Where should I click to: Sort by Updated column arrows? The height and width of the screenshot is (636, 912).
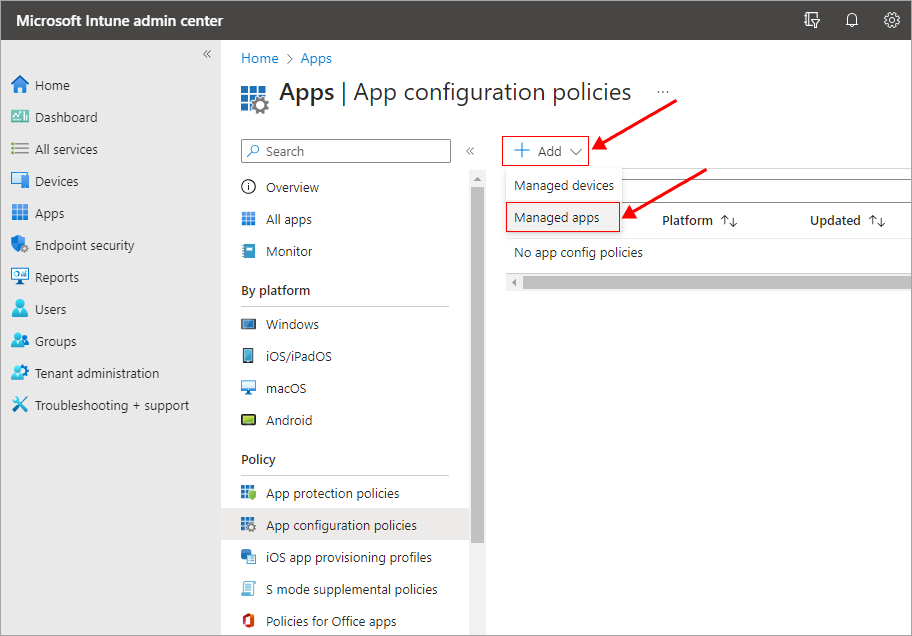(877, 221)
